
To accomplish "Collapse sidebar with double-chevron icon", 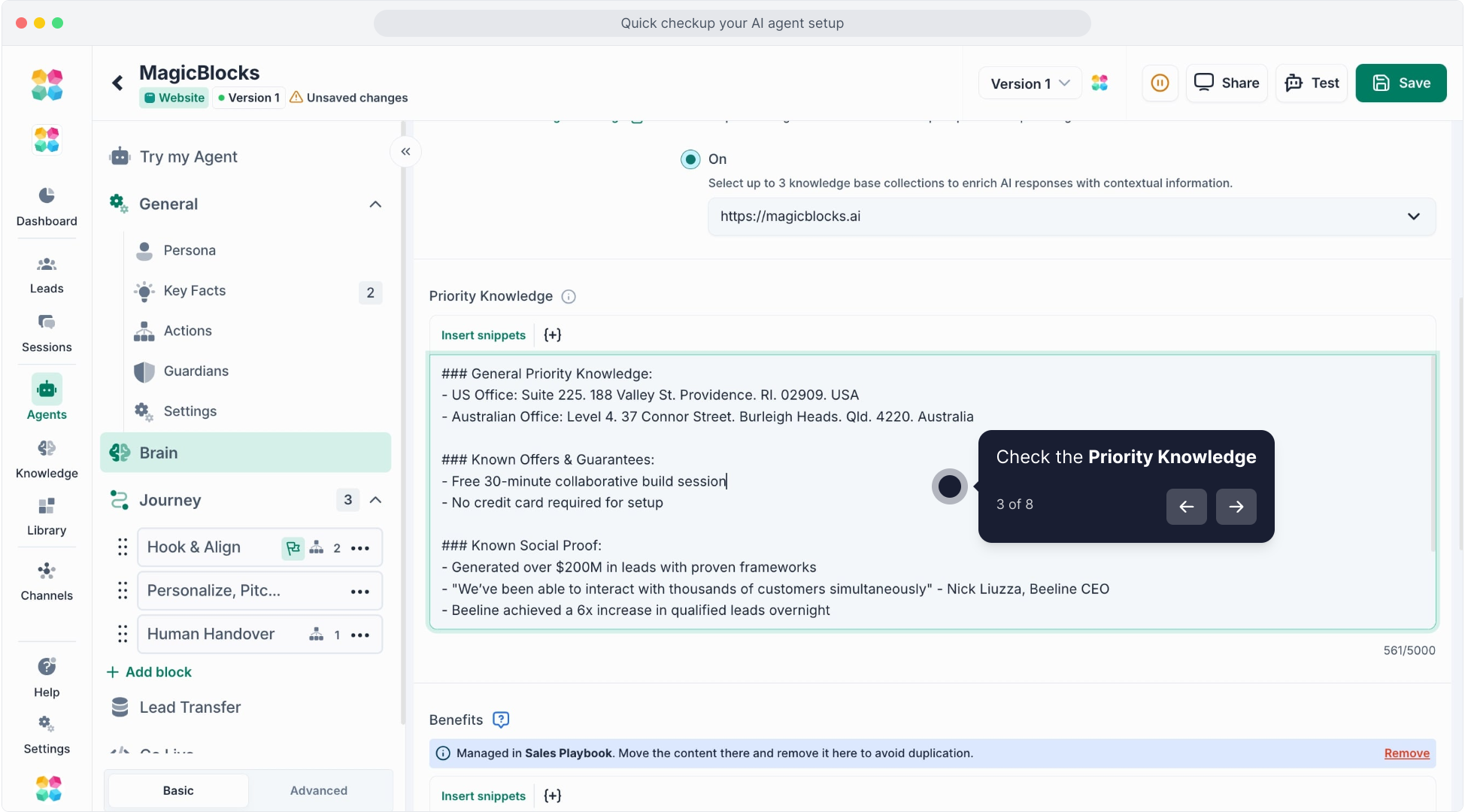I will [405, 152].
